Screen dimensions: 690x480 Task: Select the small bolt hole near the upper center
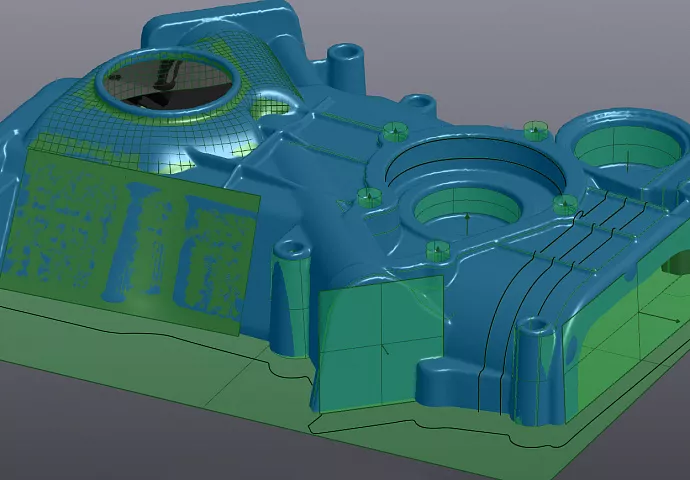(420, 102)
